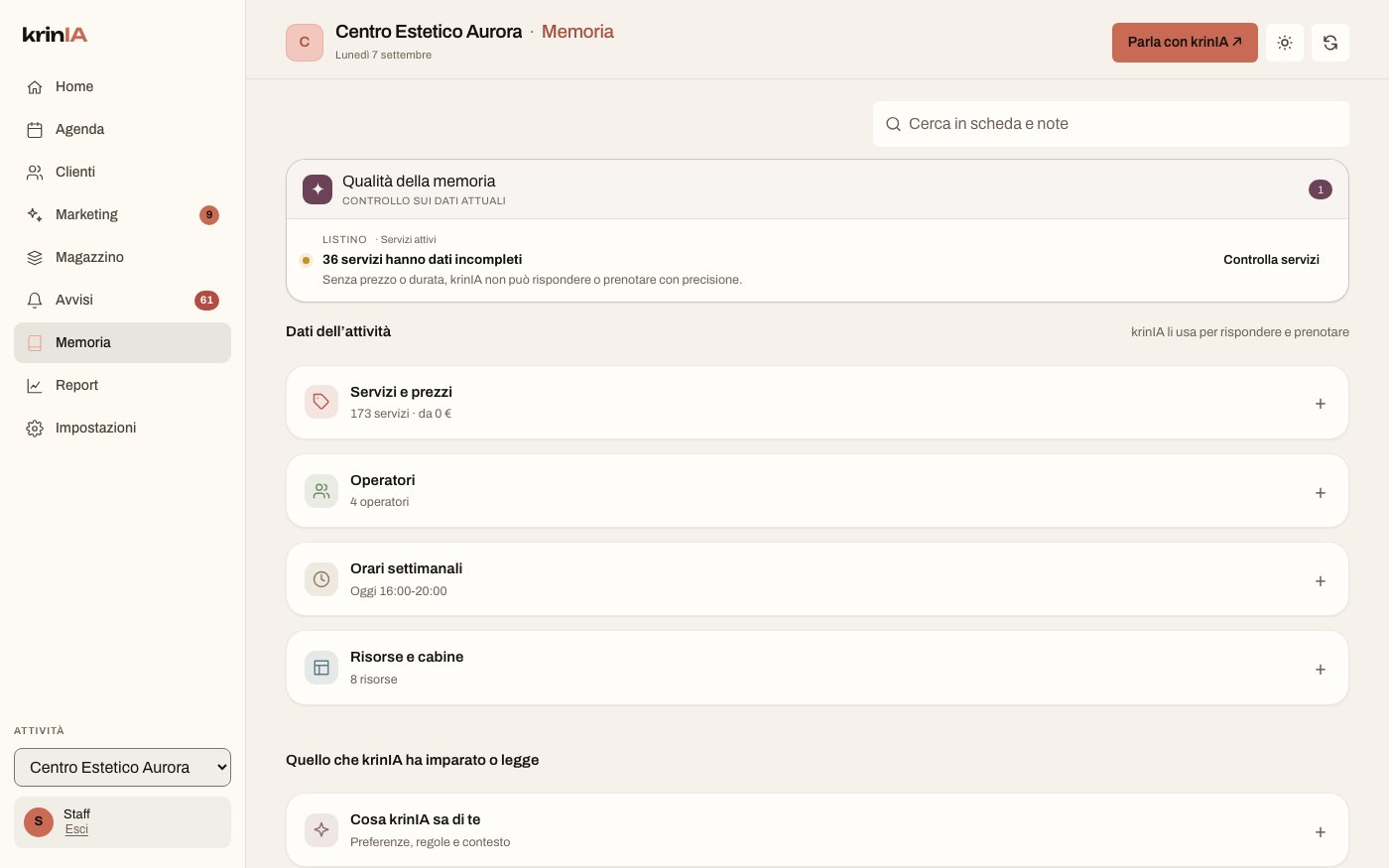Expand the Operatori section with plus
Image resolution: width=1389 pixels, height=868 pixels.
coord(1321,493)
